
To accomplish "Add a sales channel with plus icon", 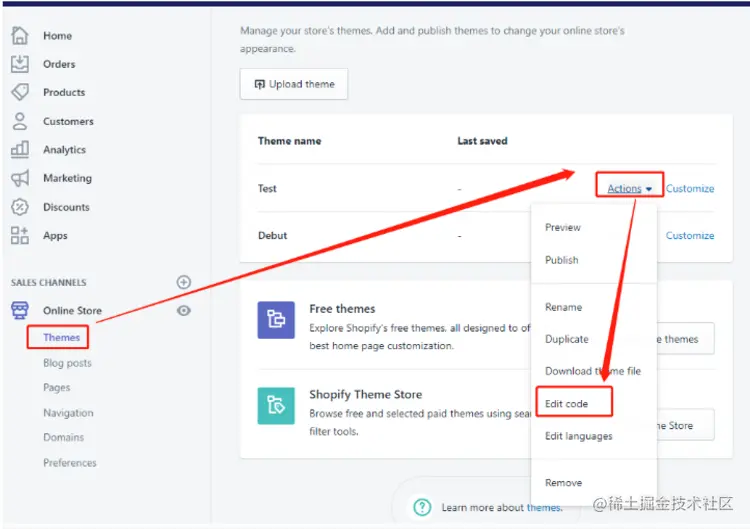I will (184, 282).
